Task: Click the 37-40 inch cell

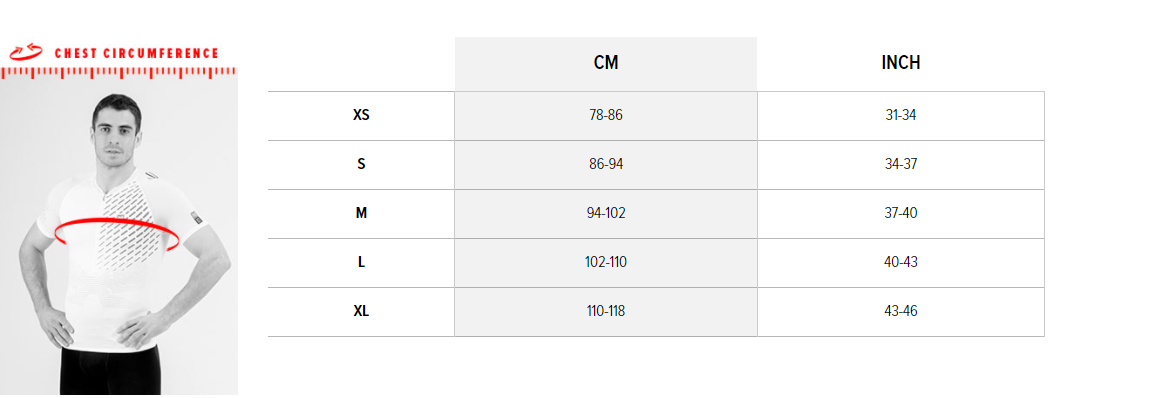Action: pos(900,213)
